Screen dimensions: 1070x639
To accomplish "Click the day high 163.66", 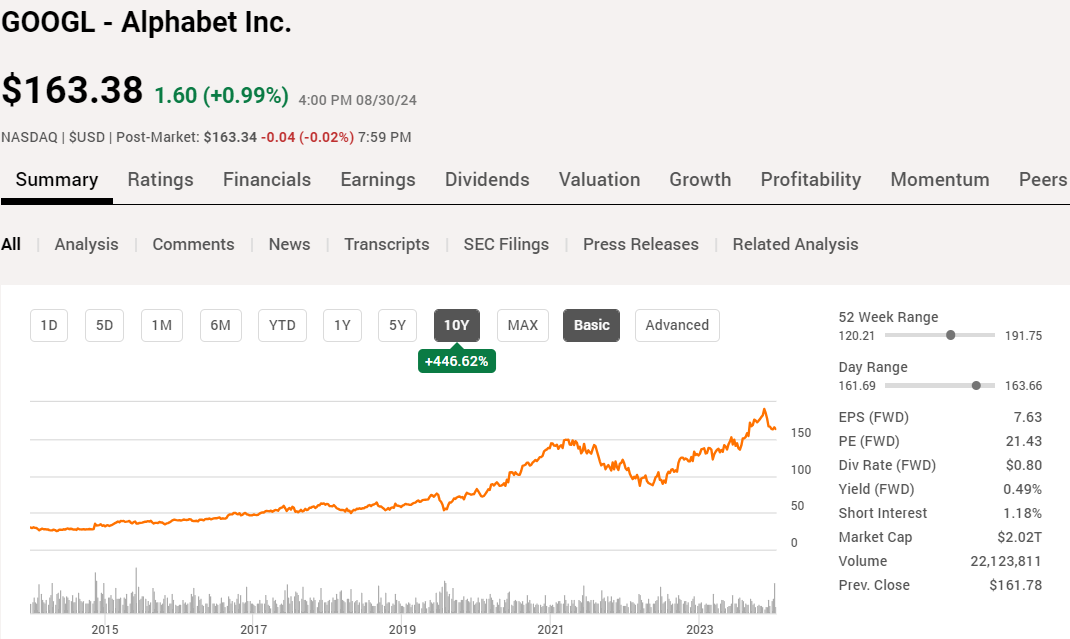I will pyautogui.click(x=1024, y=386).
